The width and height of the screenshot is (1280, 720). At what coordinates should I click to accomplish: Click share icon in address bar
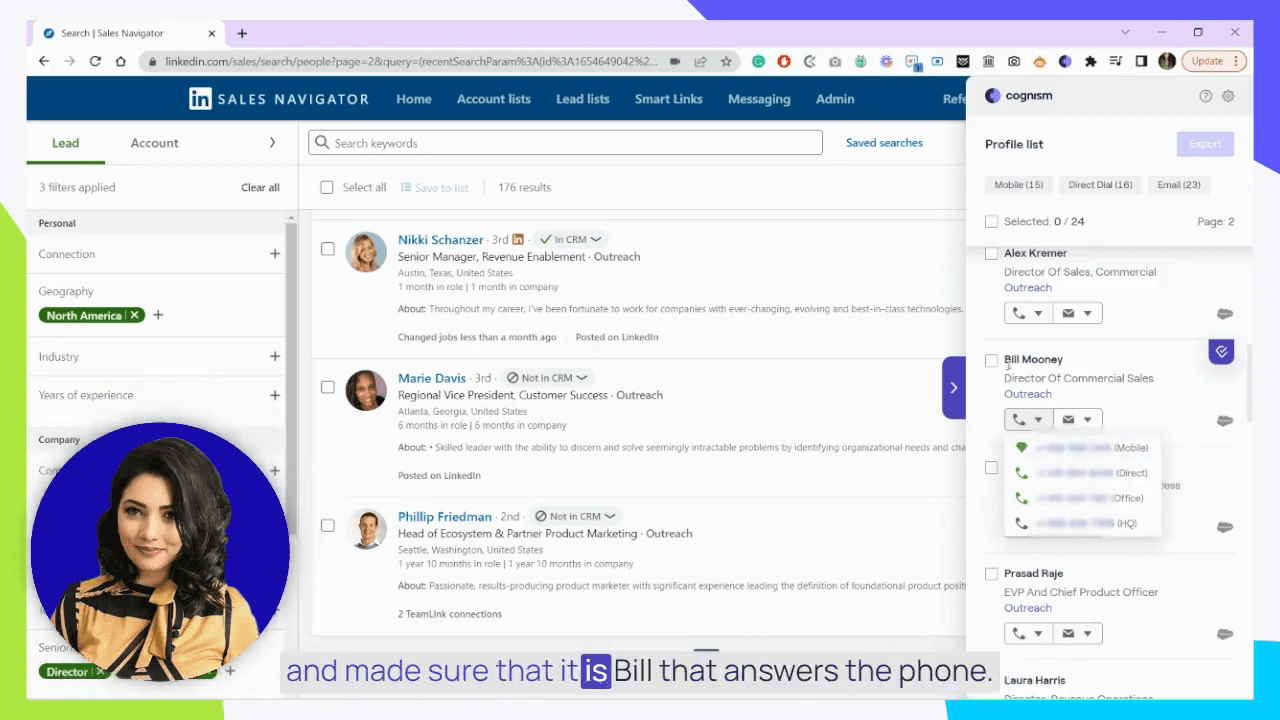(x=701, y=61)
